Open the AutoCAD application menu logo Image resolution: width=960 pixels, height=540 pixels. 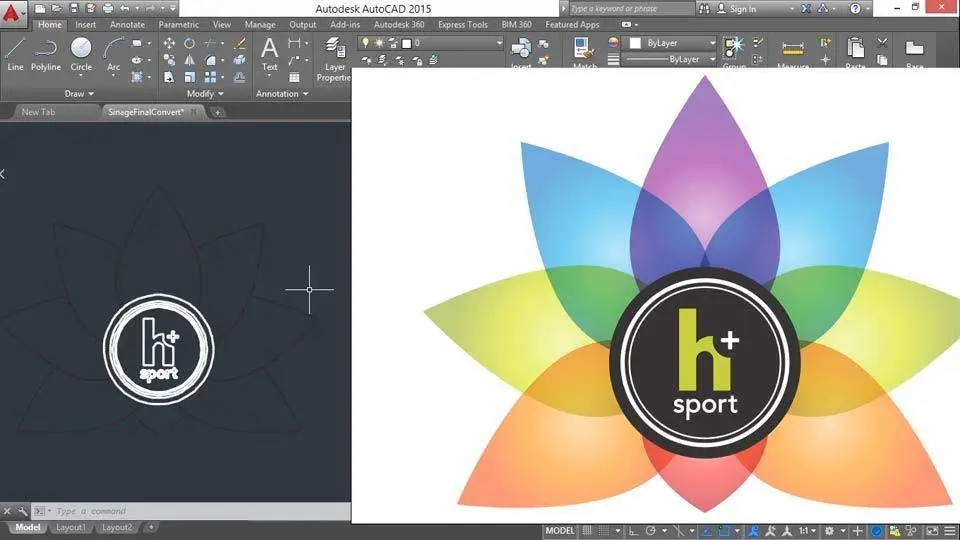tap(12, 13)
